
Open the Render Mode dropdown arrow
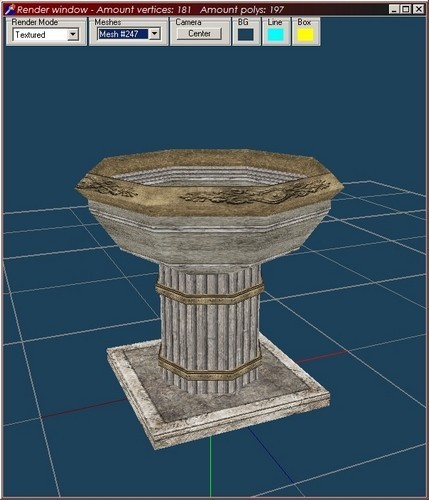pyautogui.click(x=73, y=34)
